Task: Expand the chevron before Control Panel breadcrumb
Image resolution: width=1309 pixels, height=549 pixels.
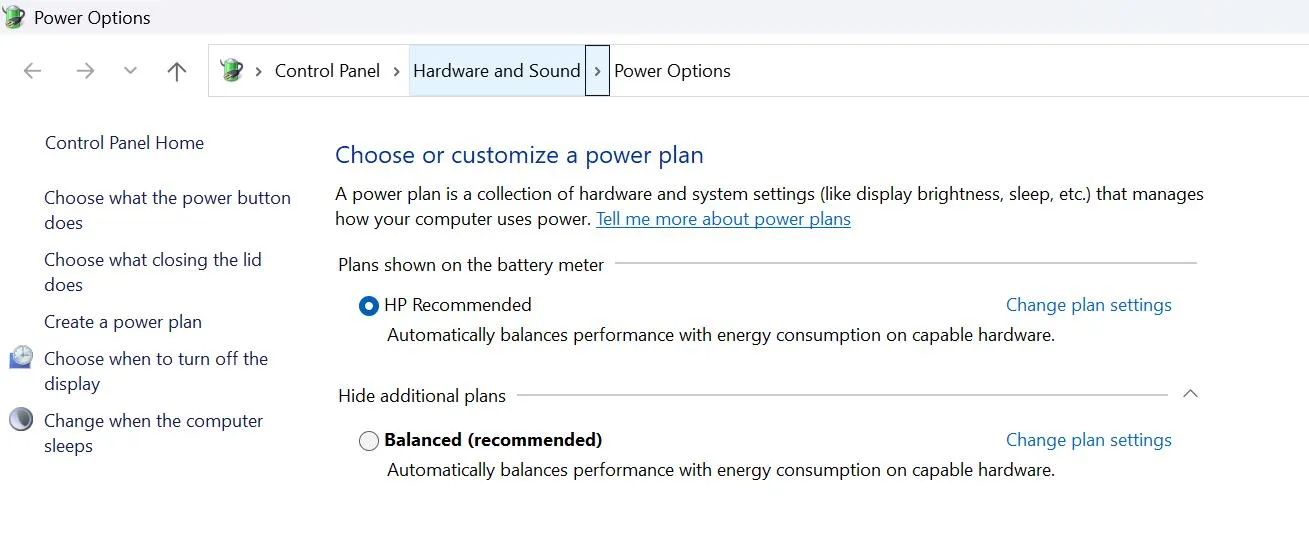Action: pos(259,71)
